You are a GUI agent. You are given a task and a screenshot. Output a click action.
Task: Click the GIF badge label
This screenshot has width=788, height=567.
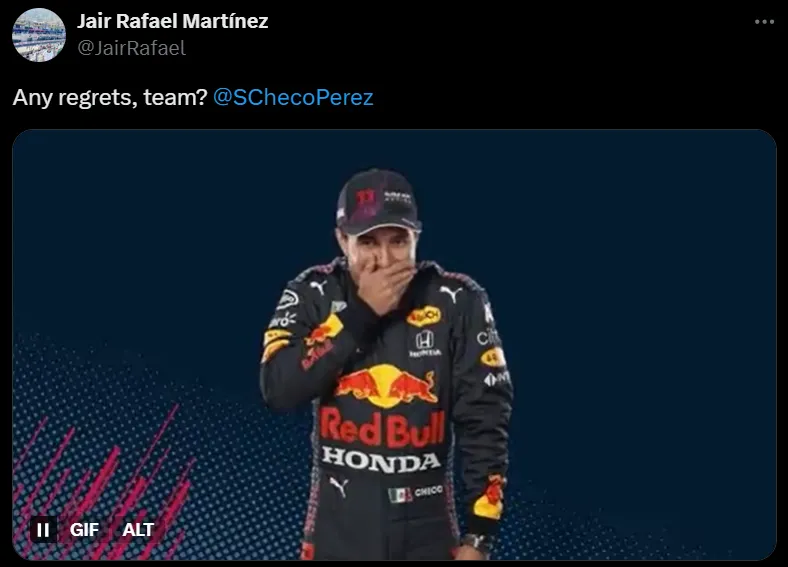tap(84, 530)
